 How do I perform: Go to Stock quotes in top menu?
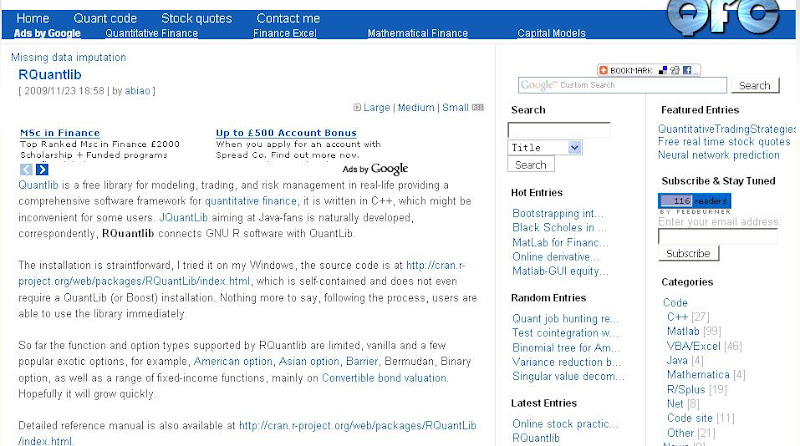(196, 18)
